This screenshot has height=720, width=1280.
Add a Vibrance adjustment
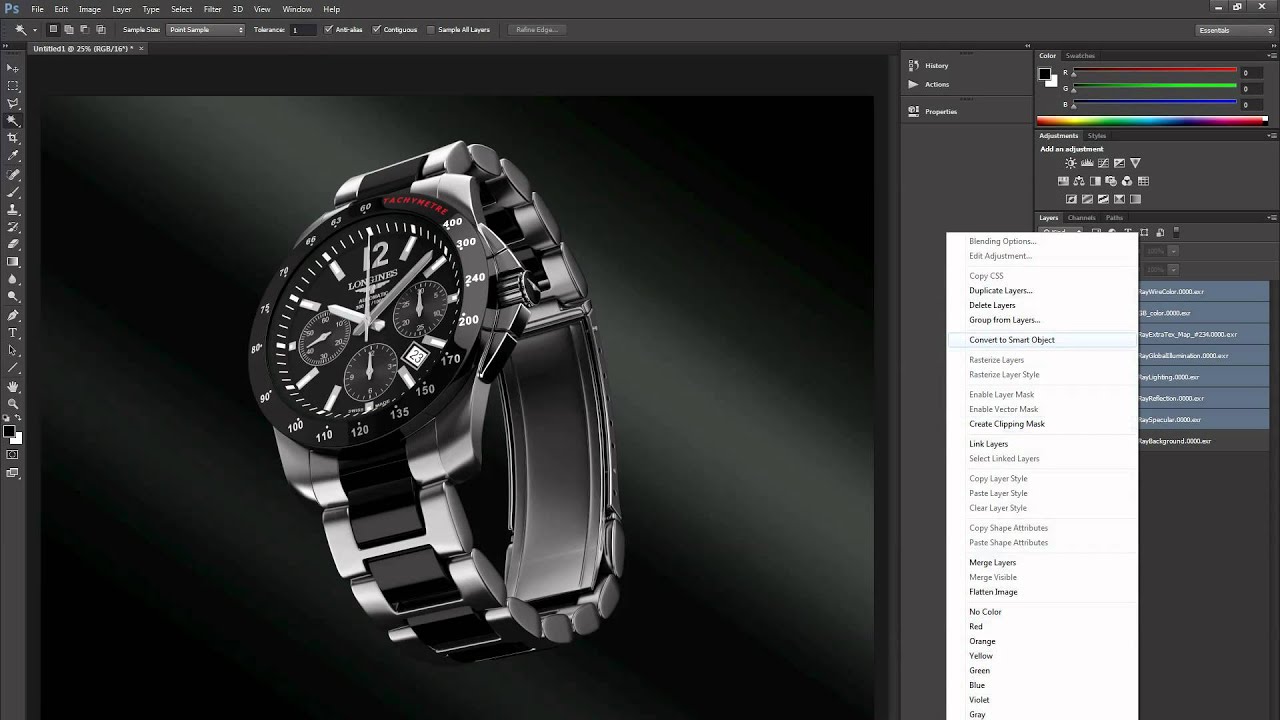point(1135,163)
